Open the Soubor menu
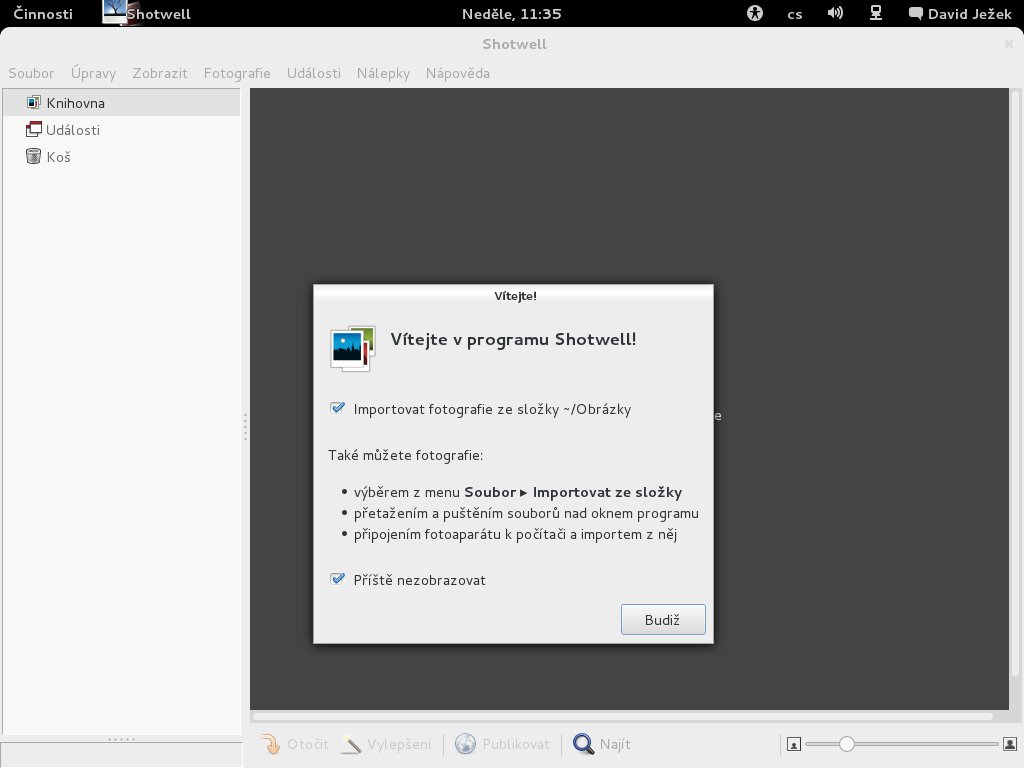This screenshot has width=1024, height=768. pos(31,73)
